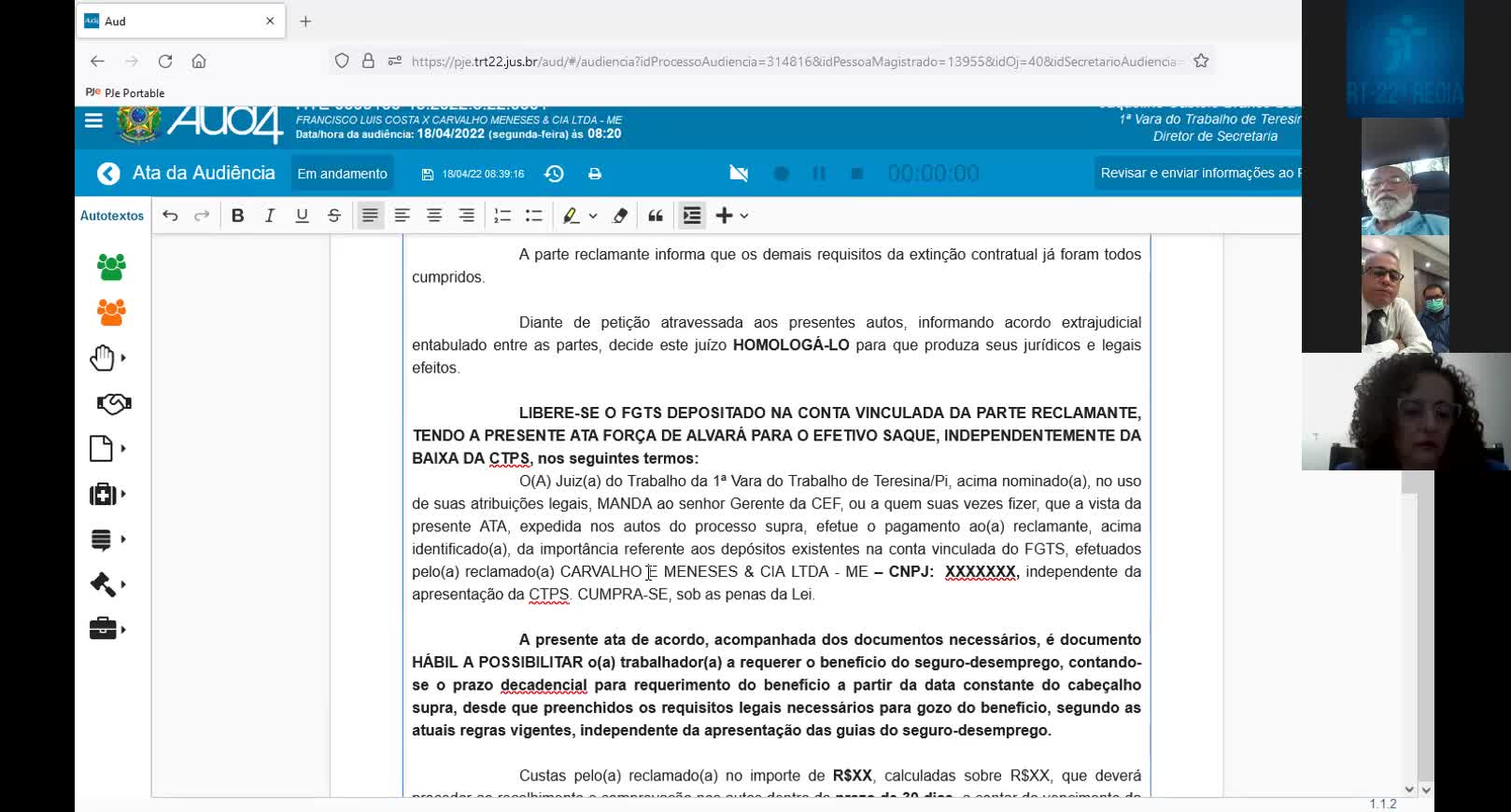This screenshot has height=812, width=1511.
Task: Open highlight color dropdown arrow
Action: point(593,216)
